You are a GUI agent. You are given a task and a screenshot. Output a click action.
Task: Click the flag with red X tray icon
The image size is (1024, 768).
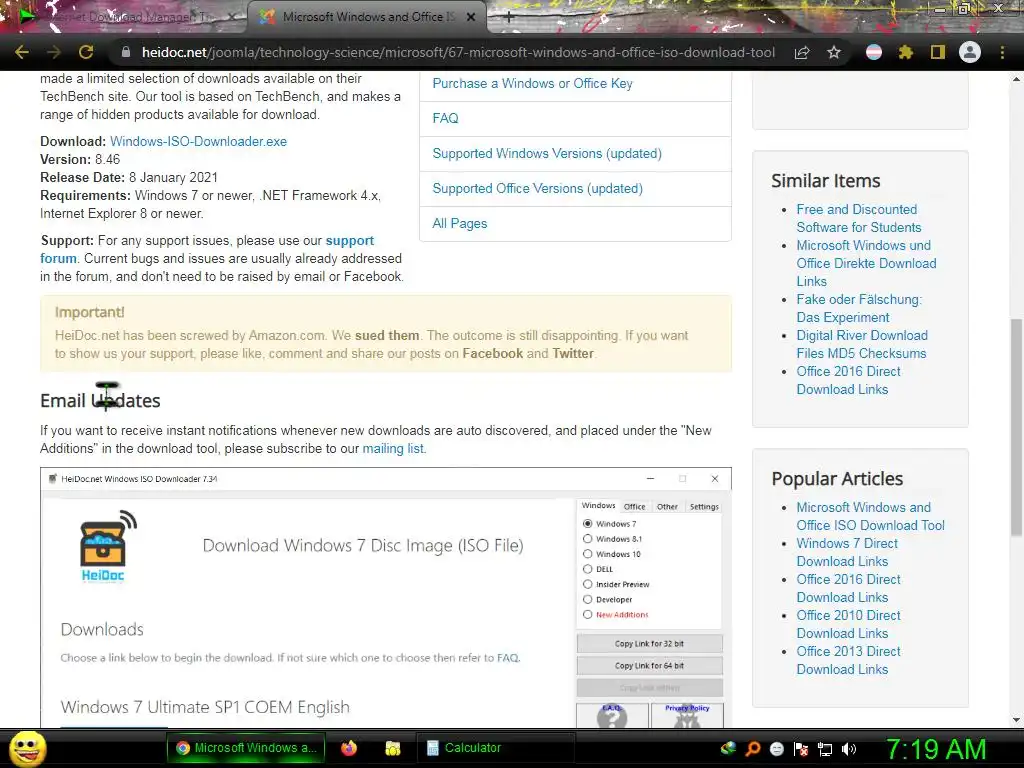(801, 748)
